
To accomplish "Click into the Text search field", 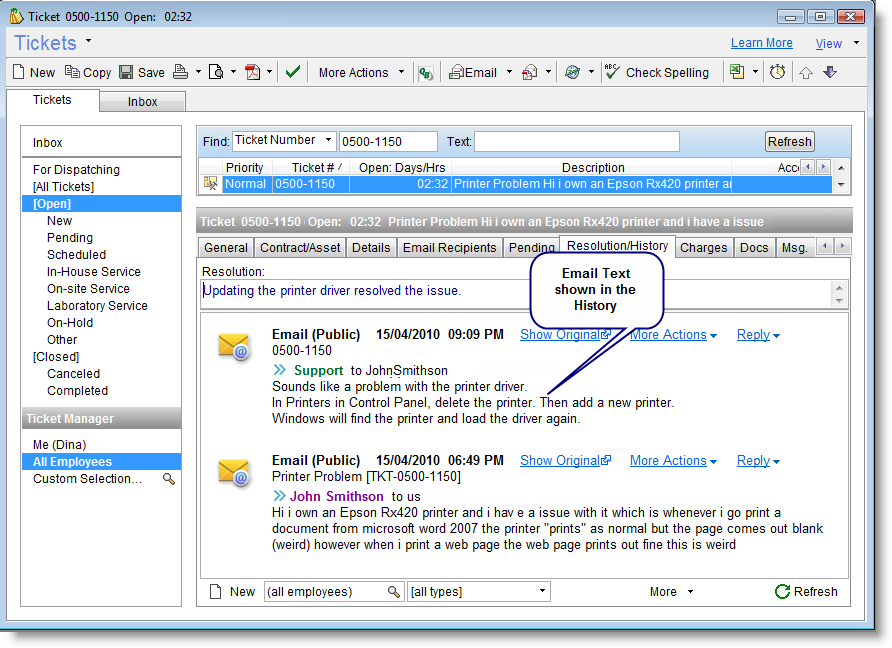I will pyautogui.click(x=576, y=141).
